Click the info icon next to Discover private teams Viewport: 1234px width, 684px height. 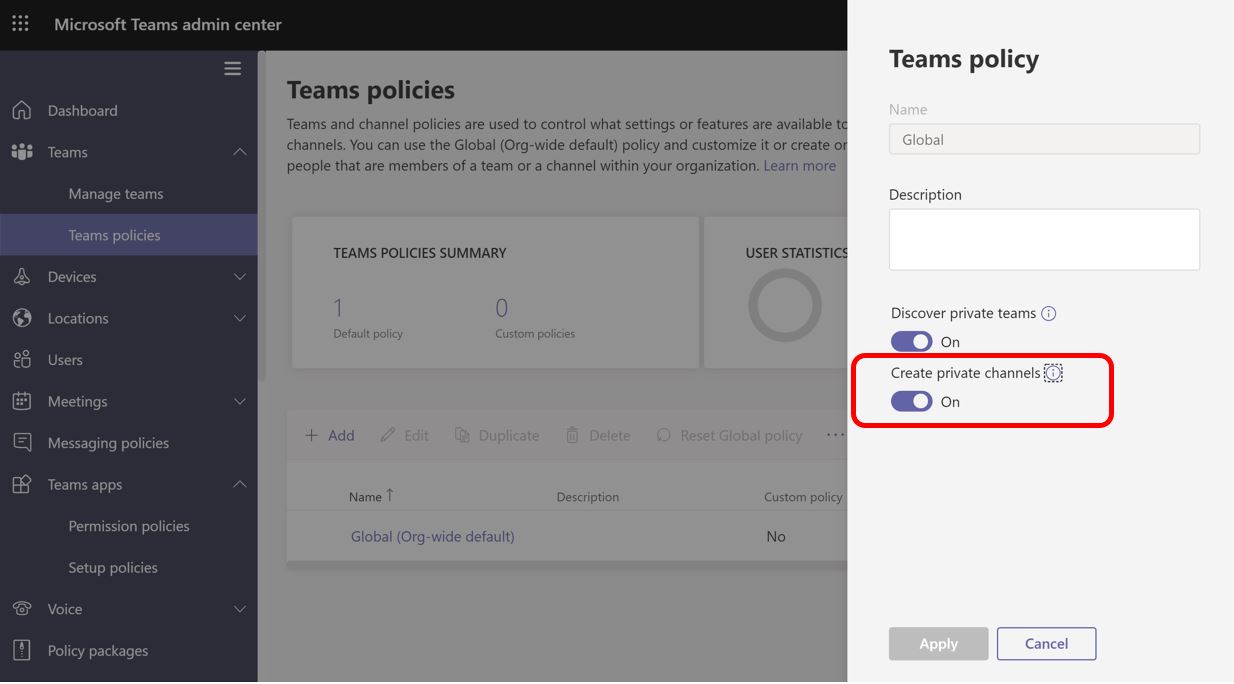(1048, 313)
